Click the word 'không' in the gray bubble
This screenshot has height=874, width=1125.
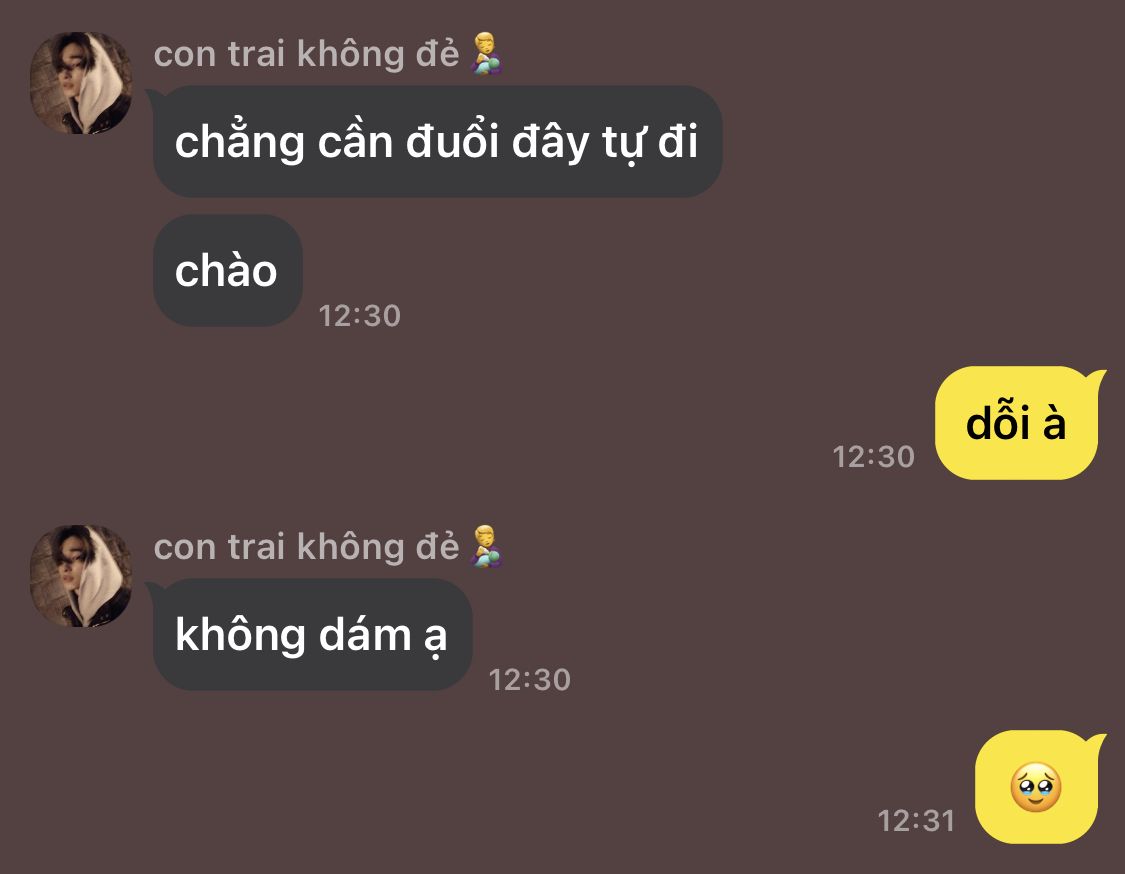pos(240,634)
